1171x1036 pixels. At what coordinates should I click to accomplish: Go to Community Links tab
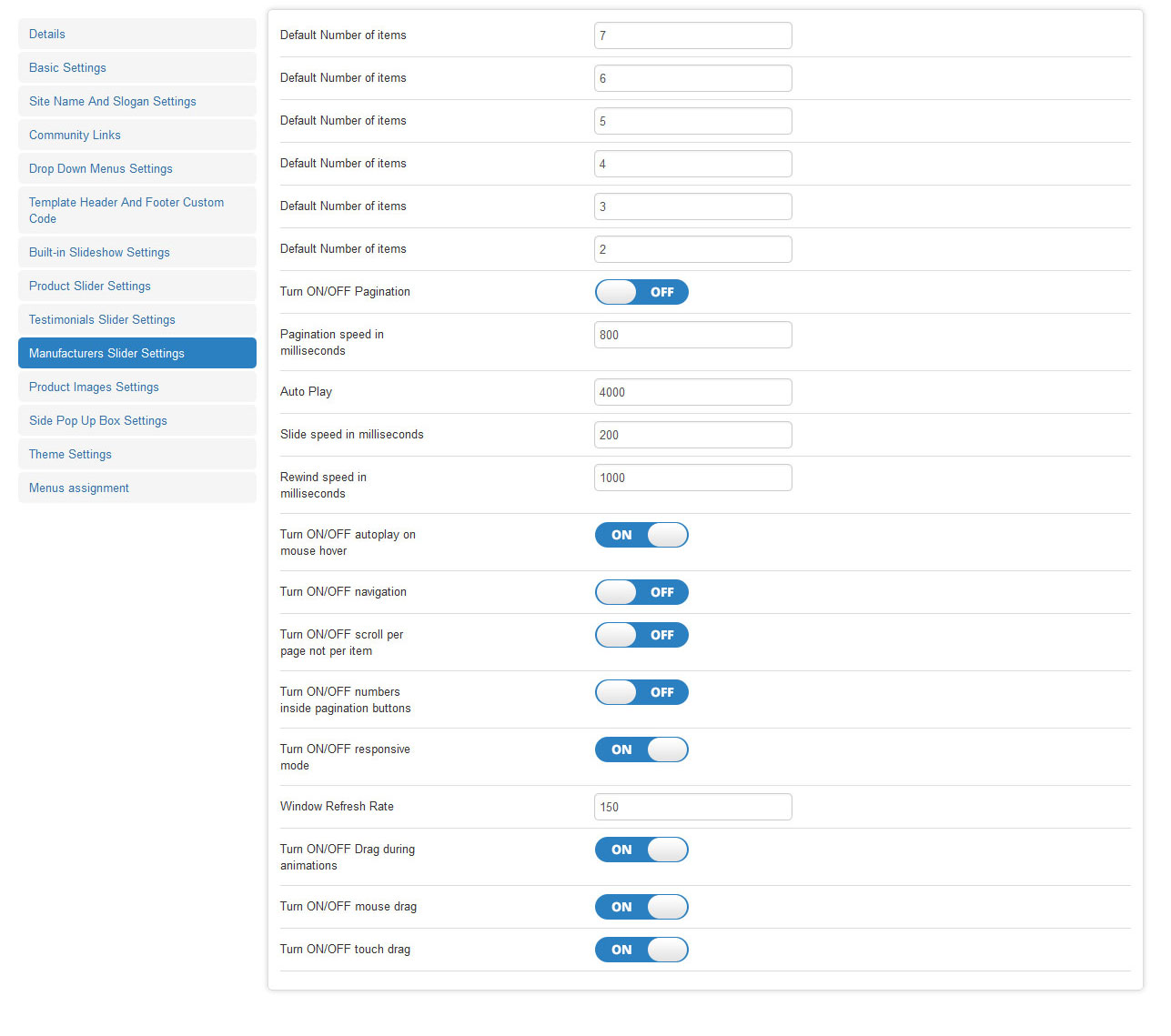tap(136, 135)
